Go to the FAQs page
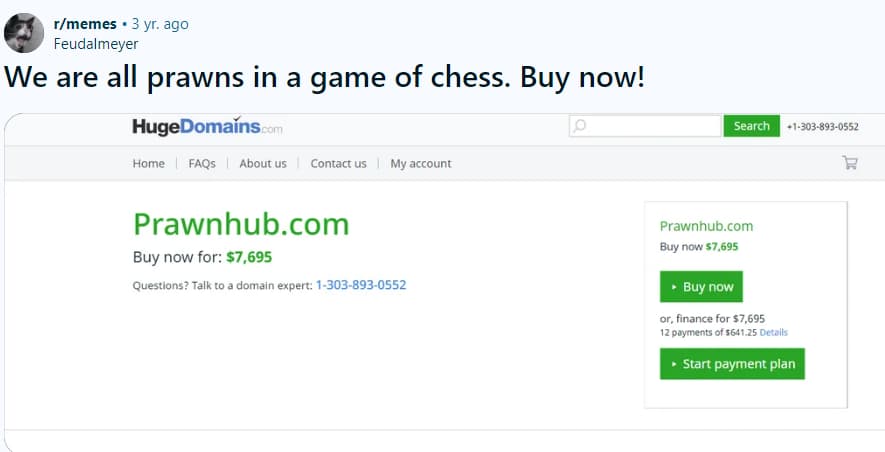 [202, 164]
